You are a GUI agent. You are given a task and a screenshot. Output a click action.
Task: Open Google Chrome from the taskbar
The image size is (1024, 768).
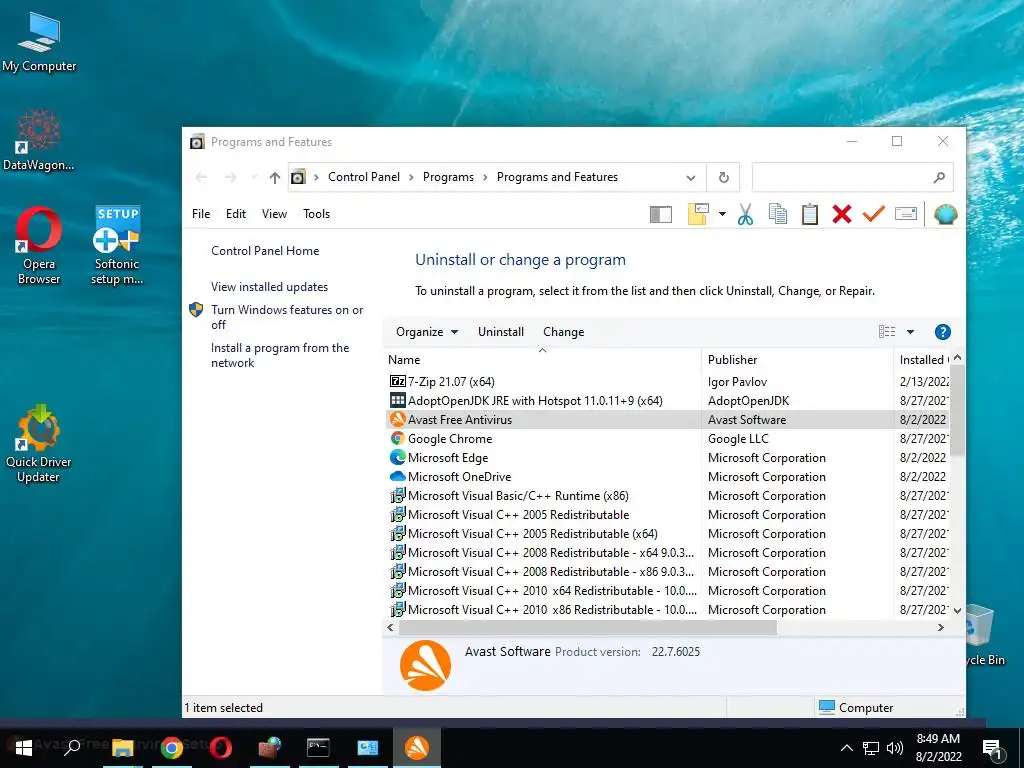[172, 747]
